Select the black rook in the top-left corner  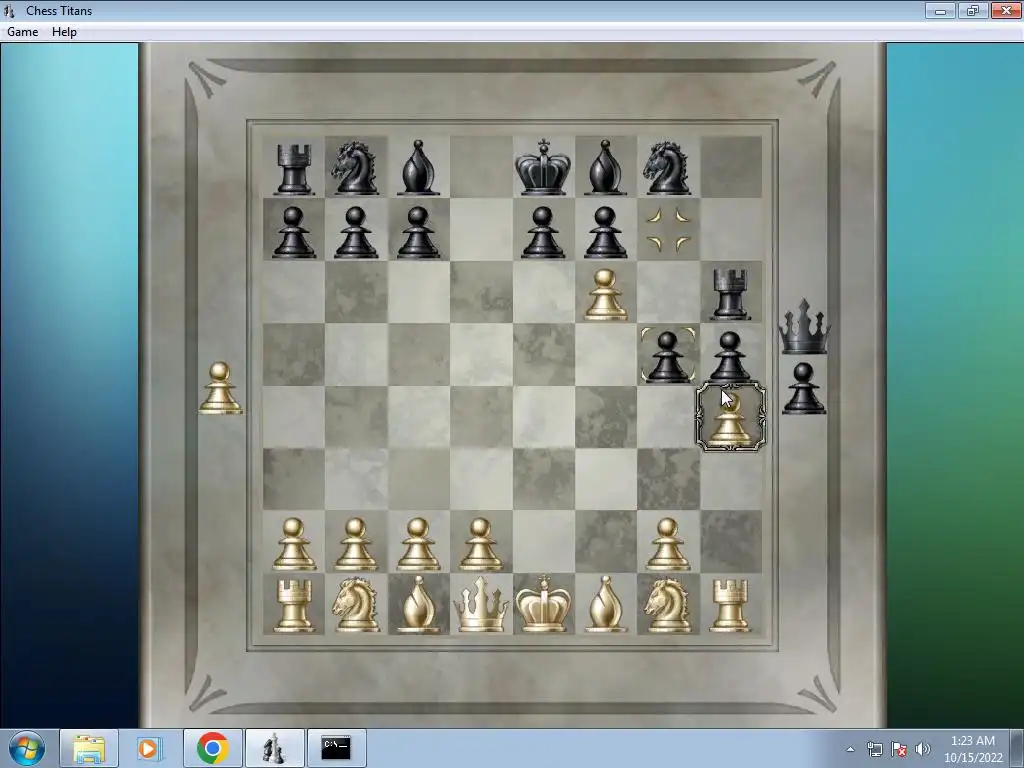293,169
